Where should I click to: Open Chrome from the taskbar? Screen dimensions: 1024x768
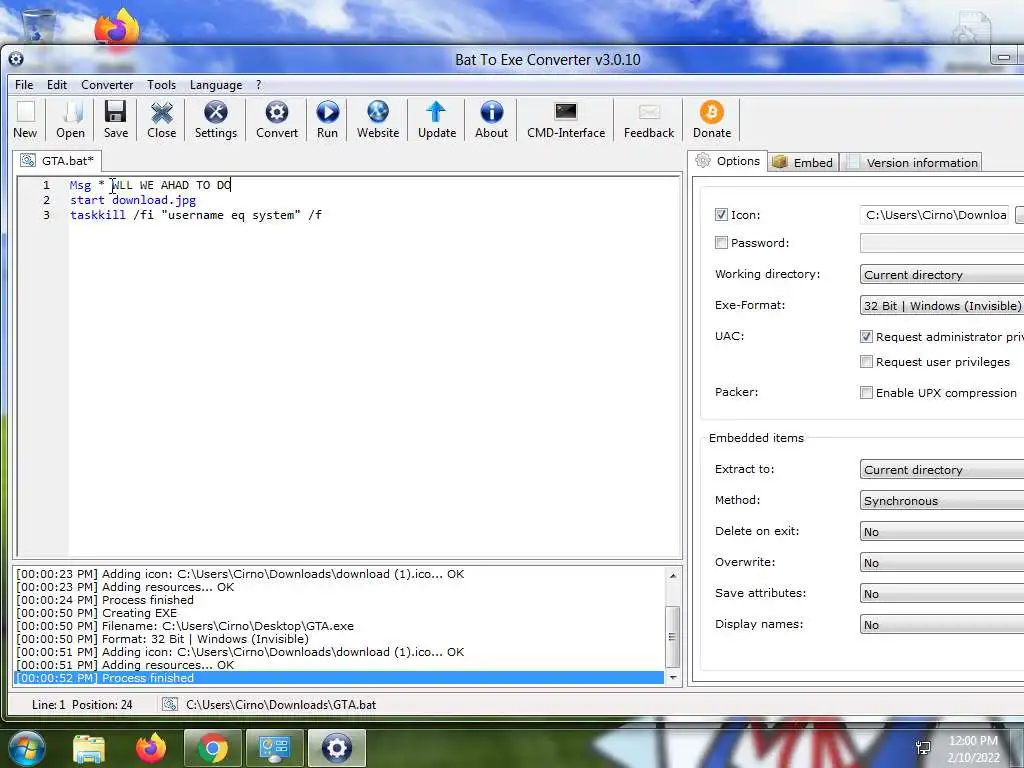click(x=213, y=748)
